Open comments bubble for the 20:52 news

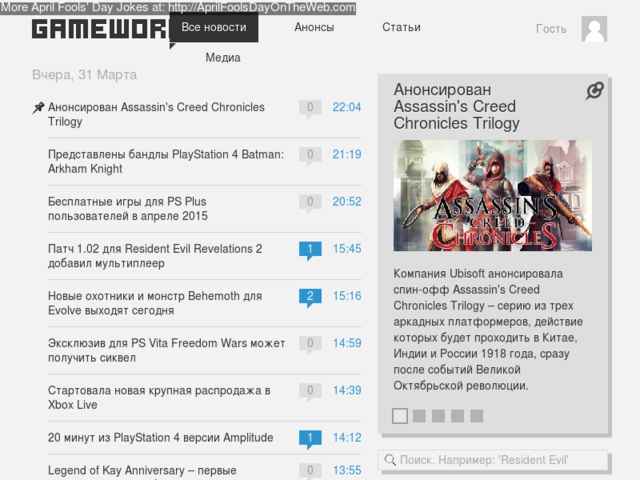point(310,202)
